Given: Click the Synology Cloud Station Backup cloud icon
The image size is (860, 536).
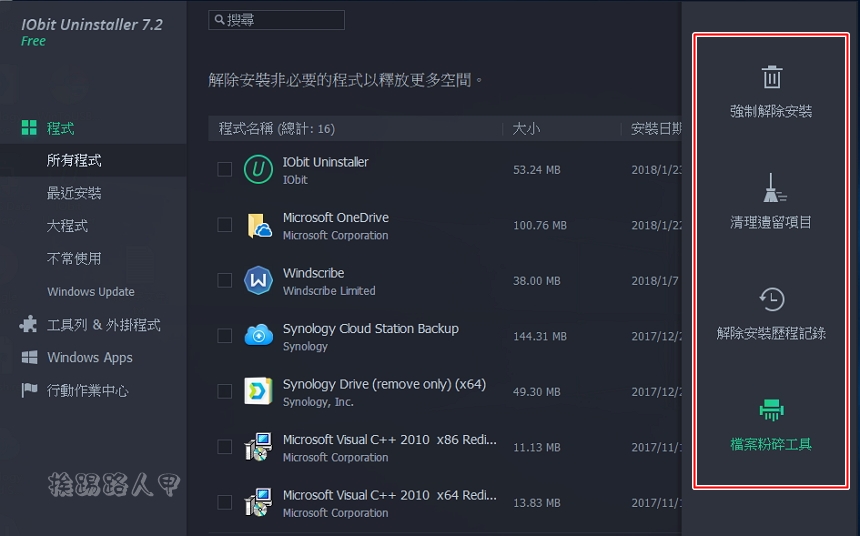Looking at the screenshot, I should [x=258, y=335].
